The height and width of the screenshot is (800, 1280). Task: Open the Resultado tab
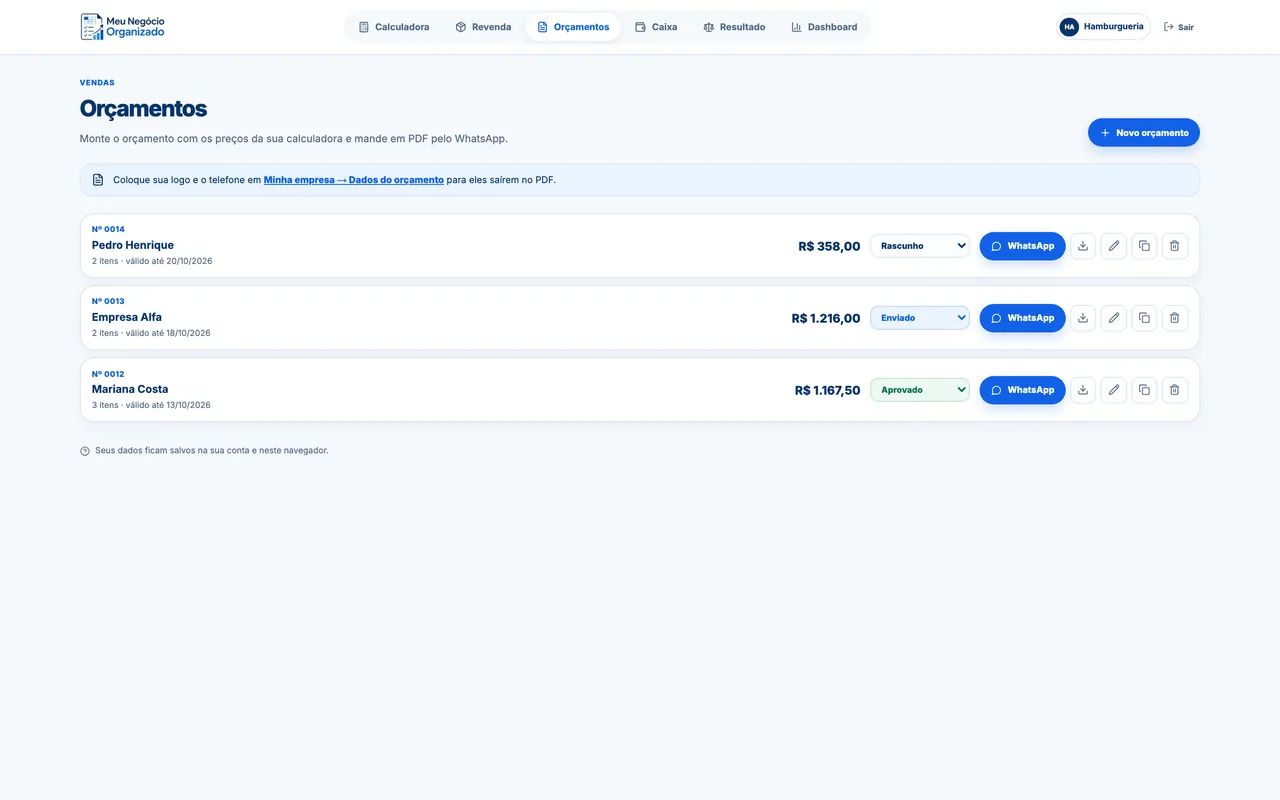click(734, 27)
